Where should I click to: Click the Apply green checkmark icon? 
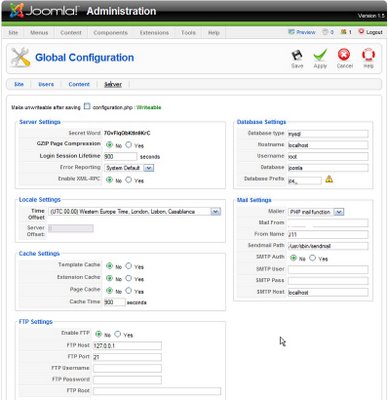coord(320,55)
